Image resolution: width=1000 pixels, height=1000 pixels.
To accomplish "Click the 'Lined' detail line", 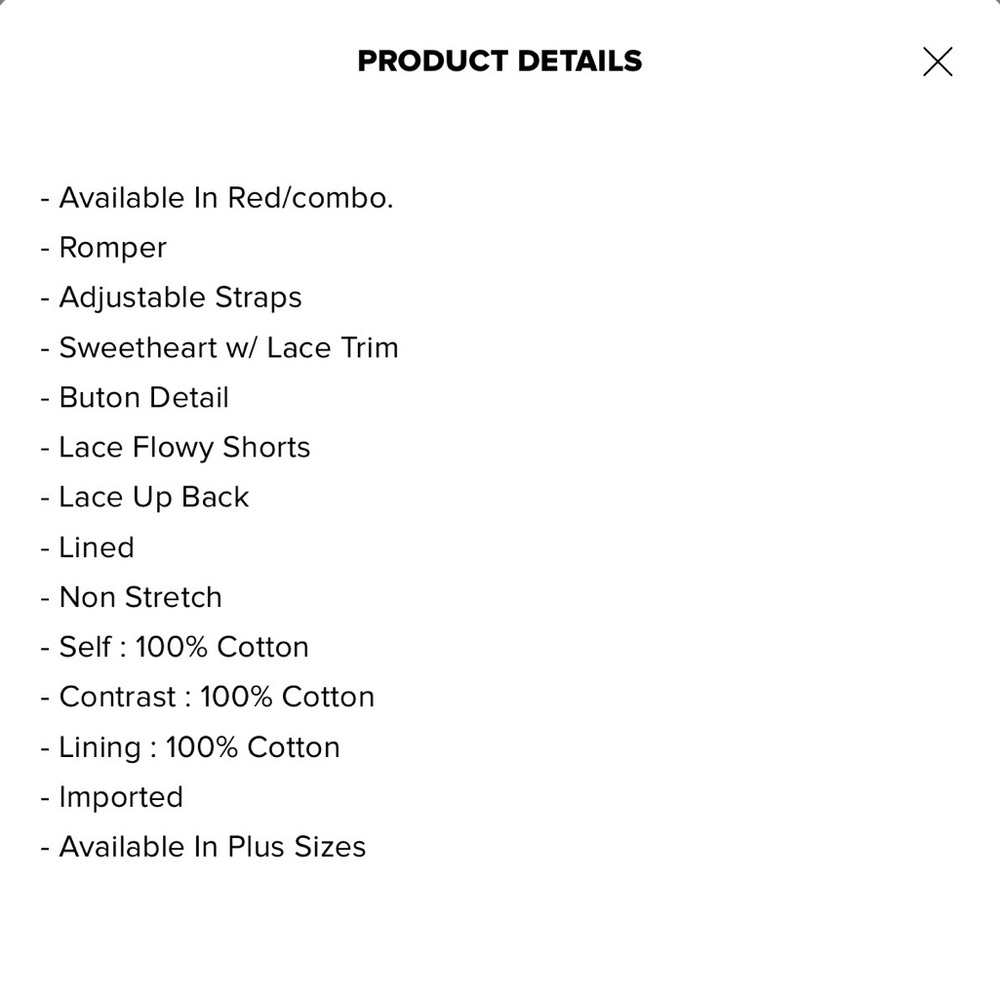I will tap(96, 547).
